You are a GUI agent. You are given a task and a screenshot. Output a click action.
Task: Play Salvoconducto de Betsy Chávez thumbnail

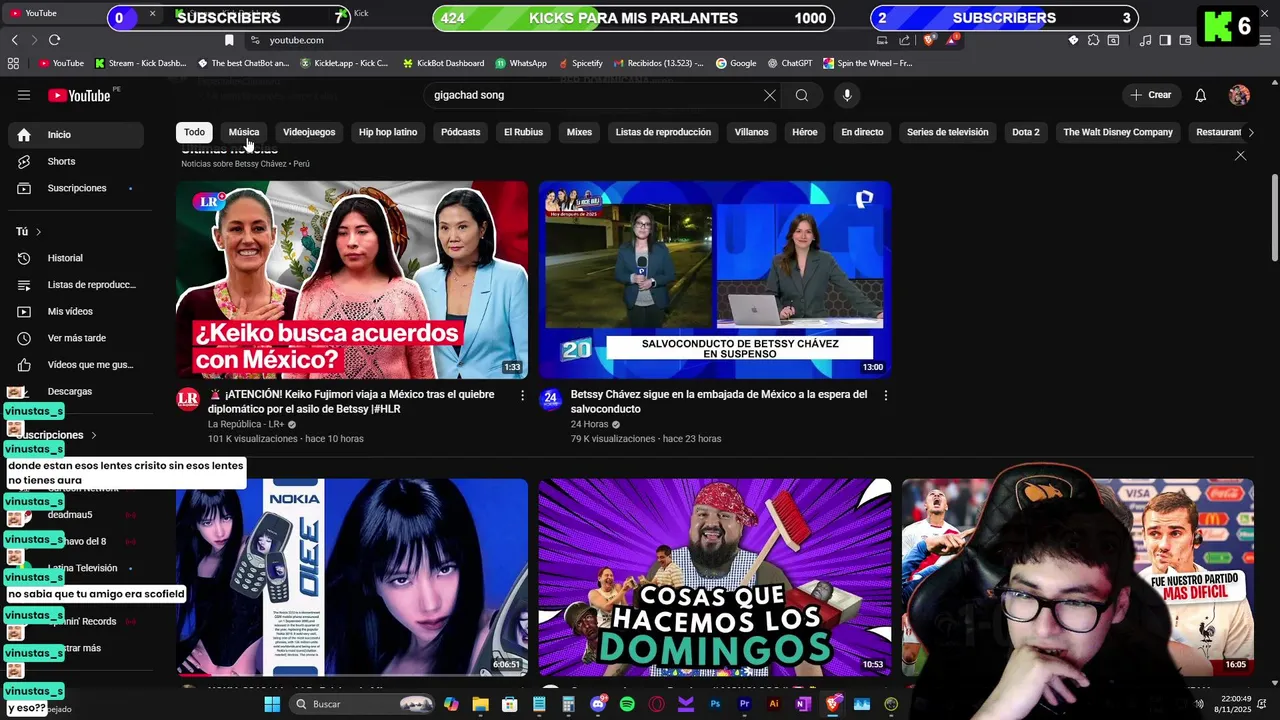[x=715, y=280]
